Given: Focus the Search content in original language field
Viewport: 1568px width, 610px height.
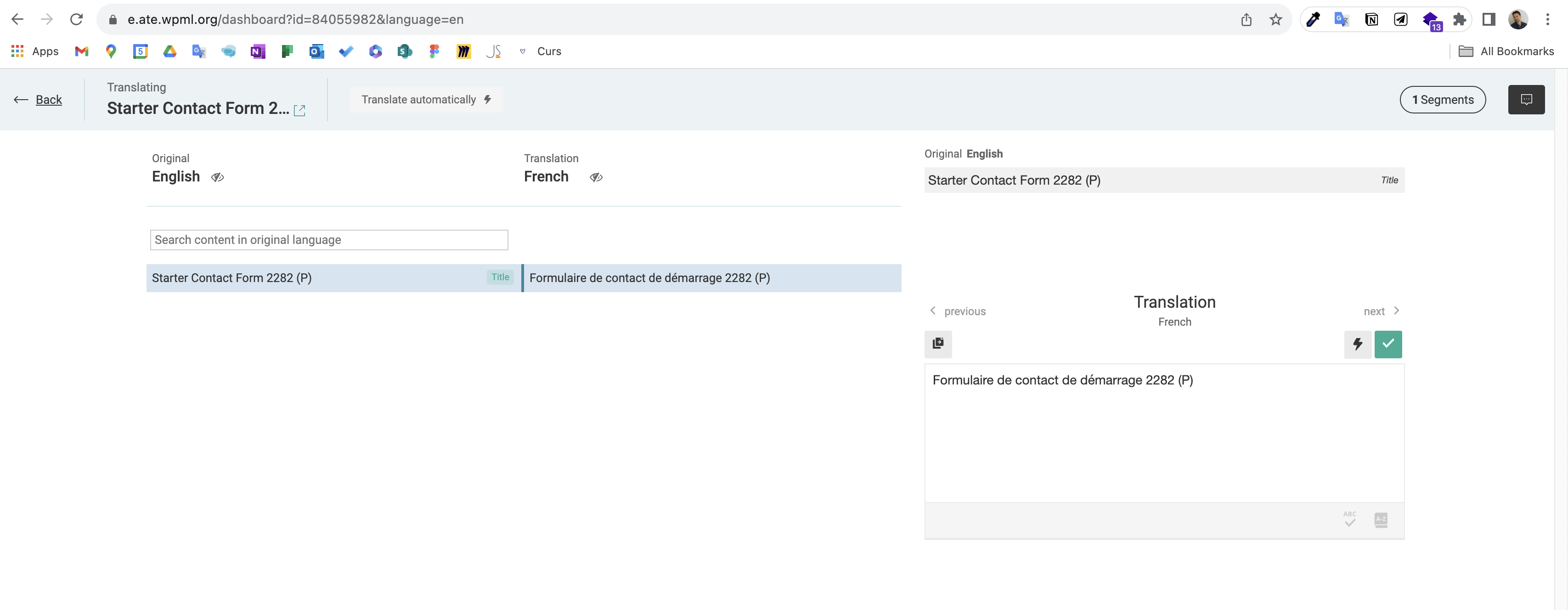Looking at the screenshot, I should click(329, 240).
